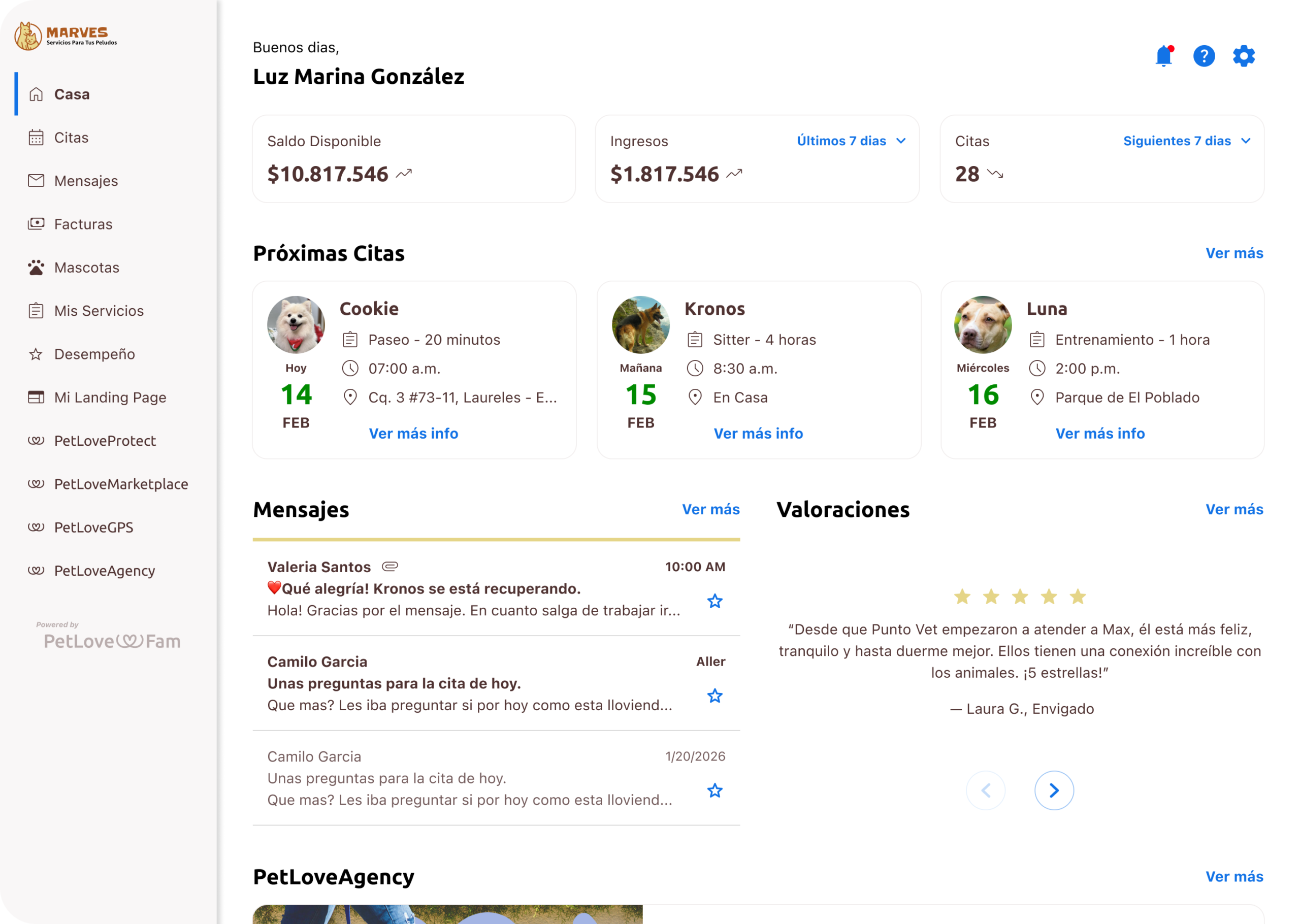1300x924 pixels.
Task: Click the help question mark icon
Action: pyautogui.click(x=1204, y=56)
